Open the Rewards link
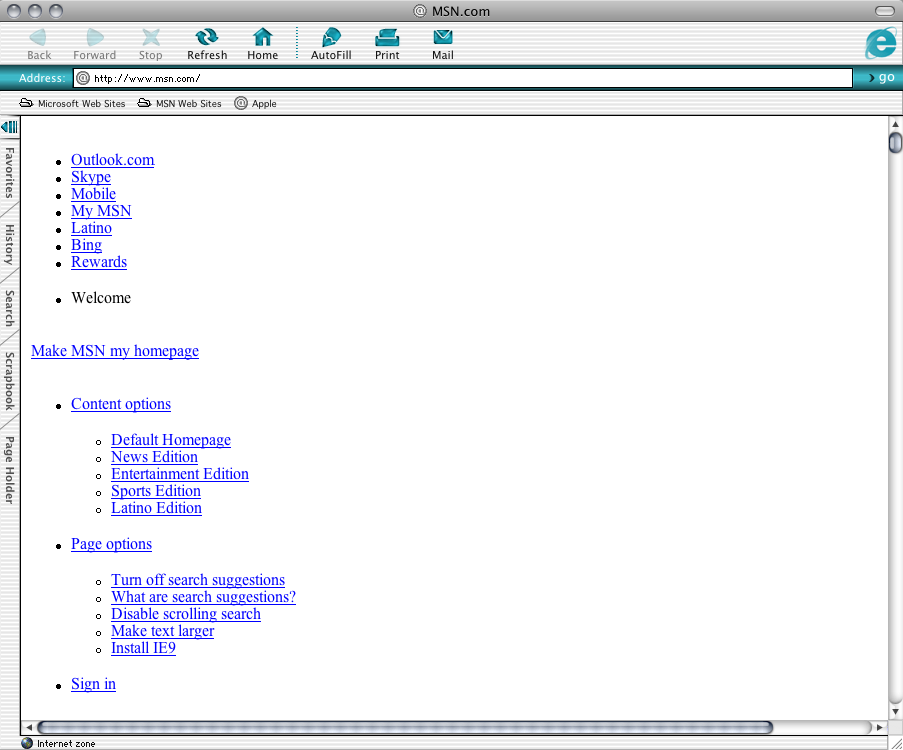903x750 pixels. (x=99, y=262)
